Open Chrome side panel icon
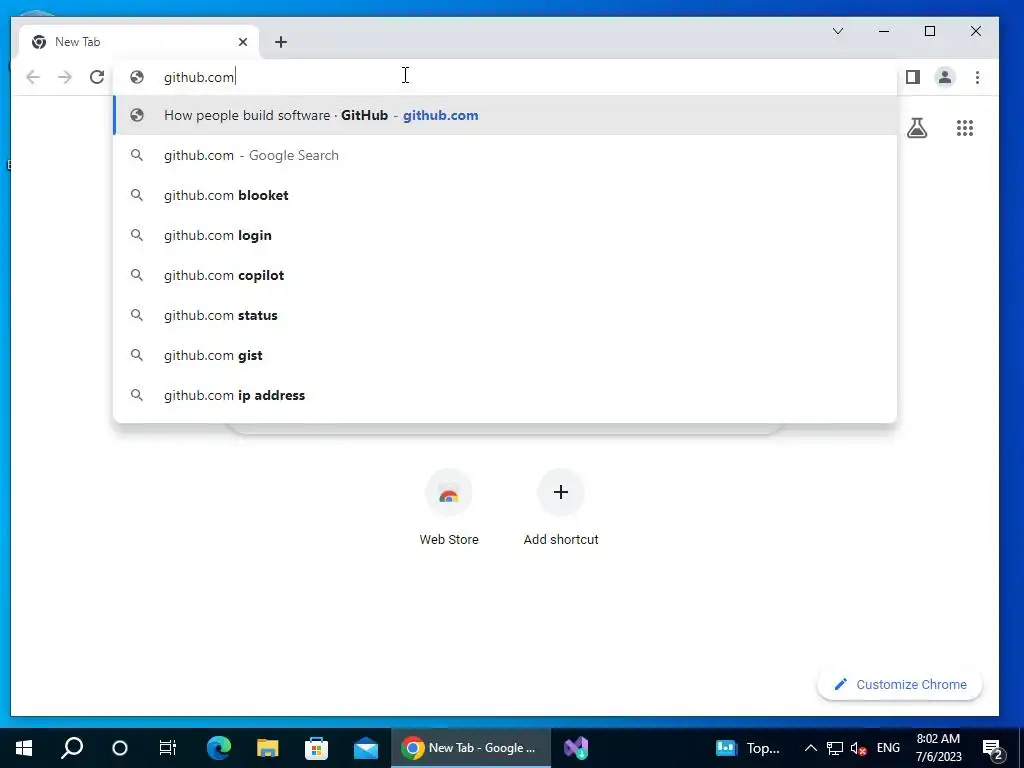The width and height of the screenshot is (1024, 768). click(913, 77)
